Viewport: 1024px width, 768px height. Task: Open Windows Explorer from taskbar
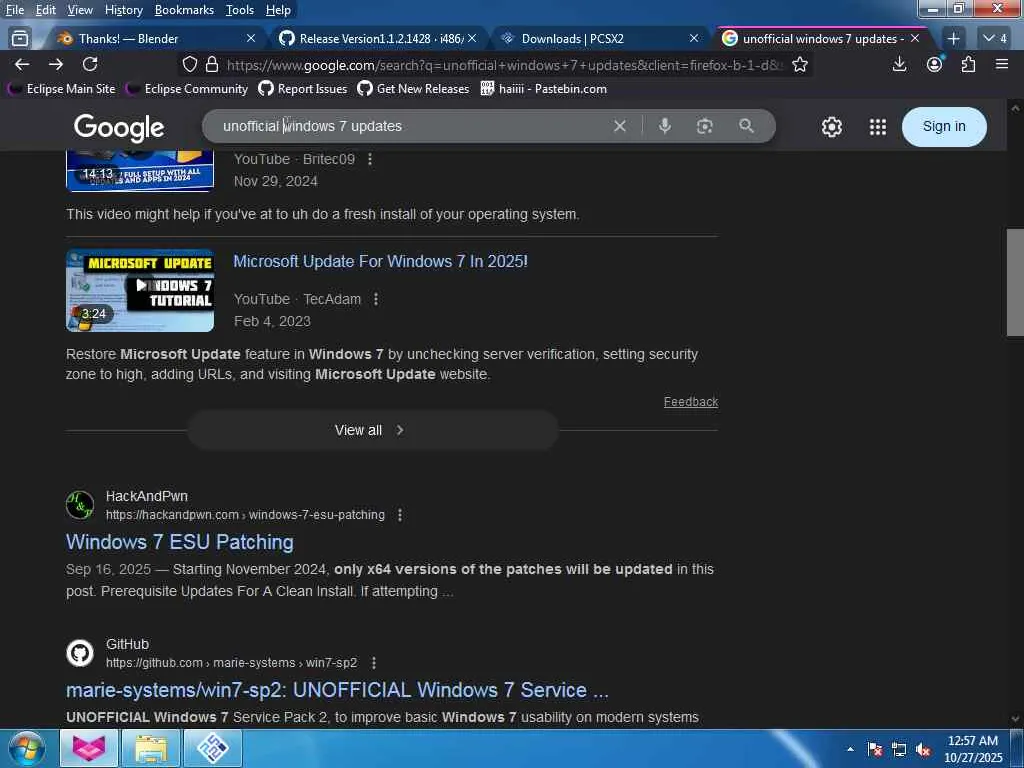[151, 748]
